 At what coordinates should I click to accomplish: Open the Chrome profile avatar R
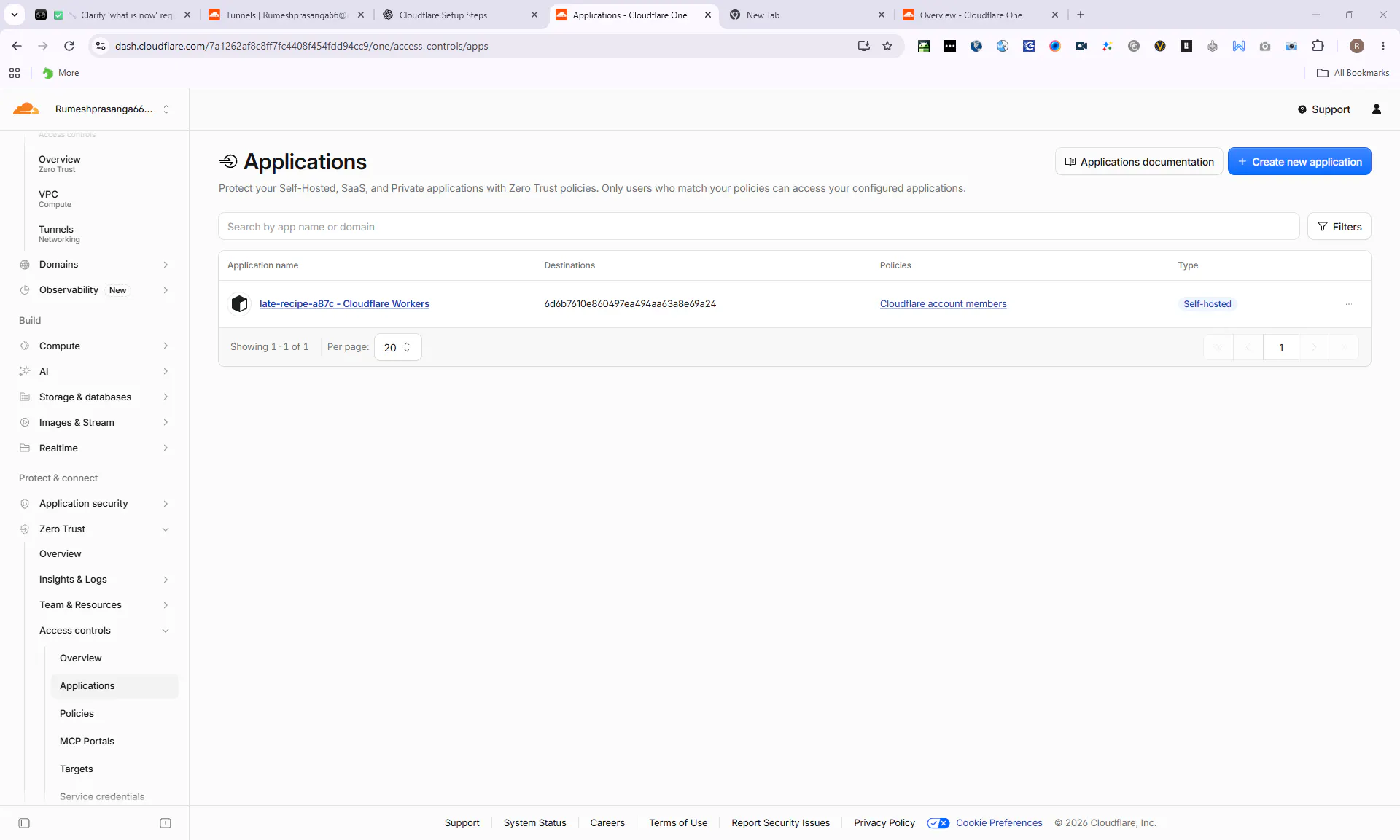1357,46
